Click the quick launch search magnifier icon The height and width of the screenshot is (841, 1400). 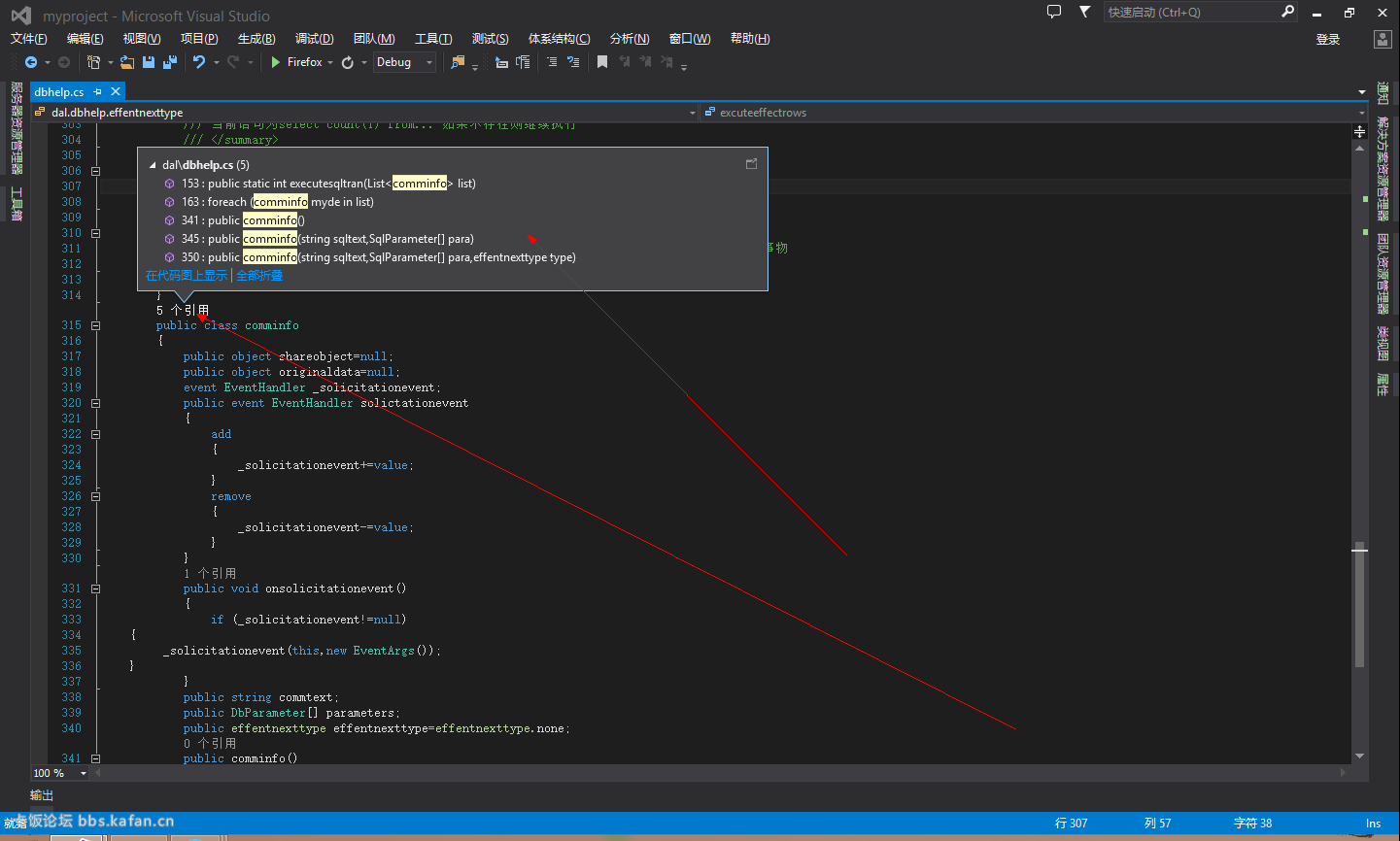coord(1288,12)
